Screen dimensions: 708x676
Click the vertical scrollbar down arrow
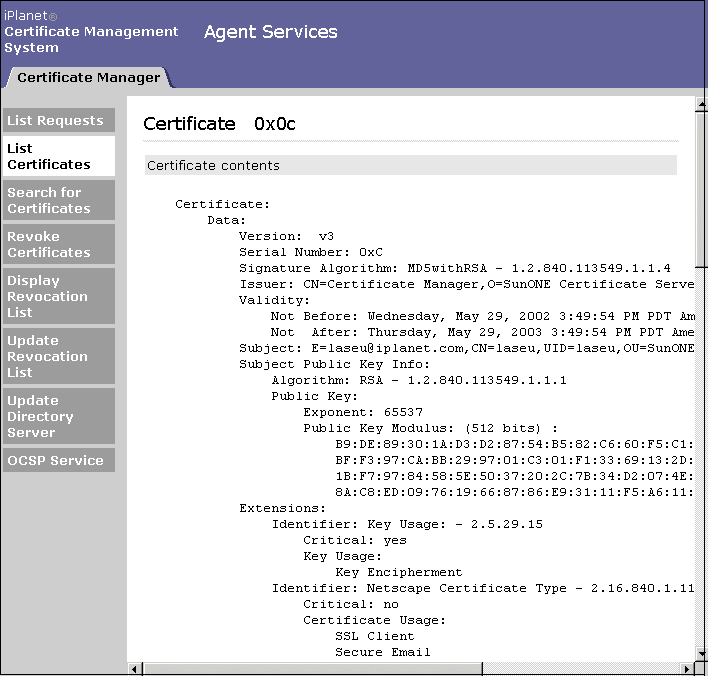click(x=701, y=653)
